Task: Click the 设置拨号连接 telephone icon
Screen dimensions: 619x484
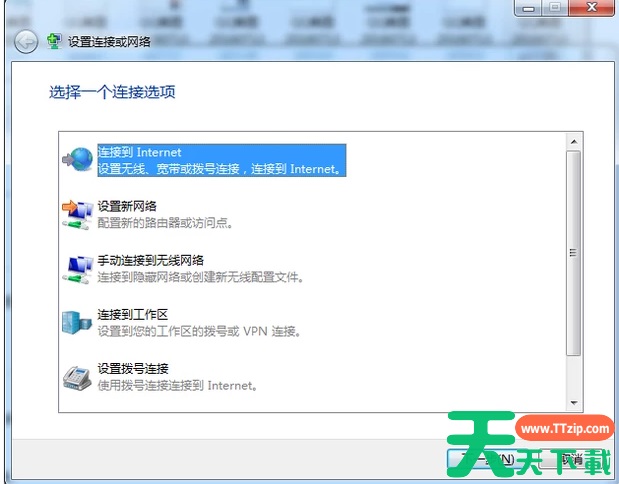Action: click(77, 378)
